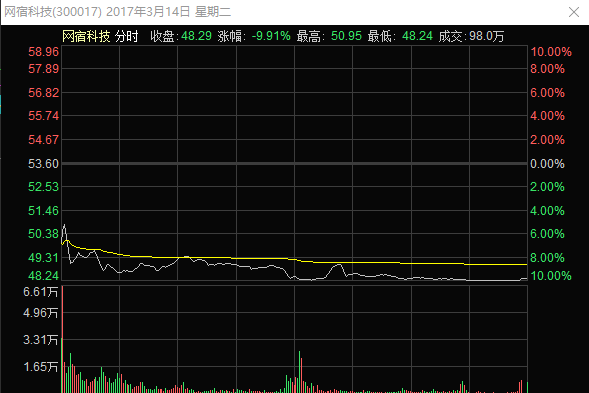Click the 涨幅 value -9.91%
The height and width of the screenshot is (393, 589).
coord(271,36)
